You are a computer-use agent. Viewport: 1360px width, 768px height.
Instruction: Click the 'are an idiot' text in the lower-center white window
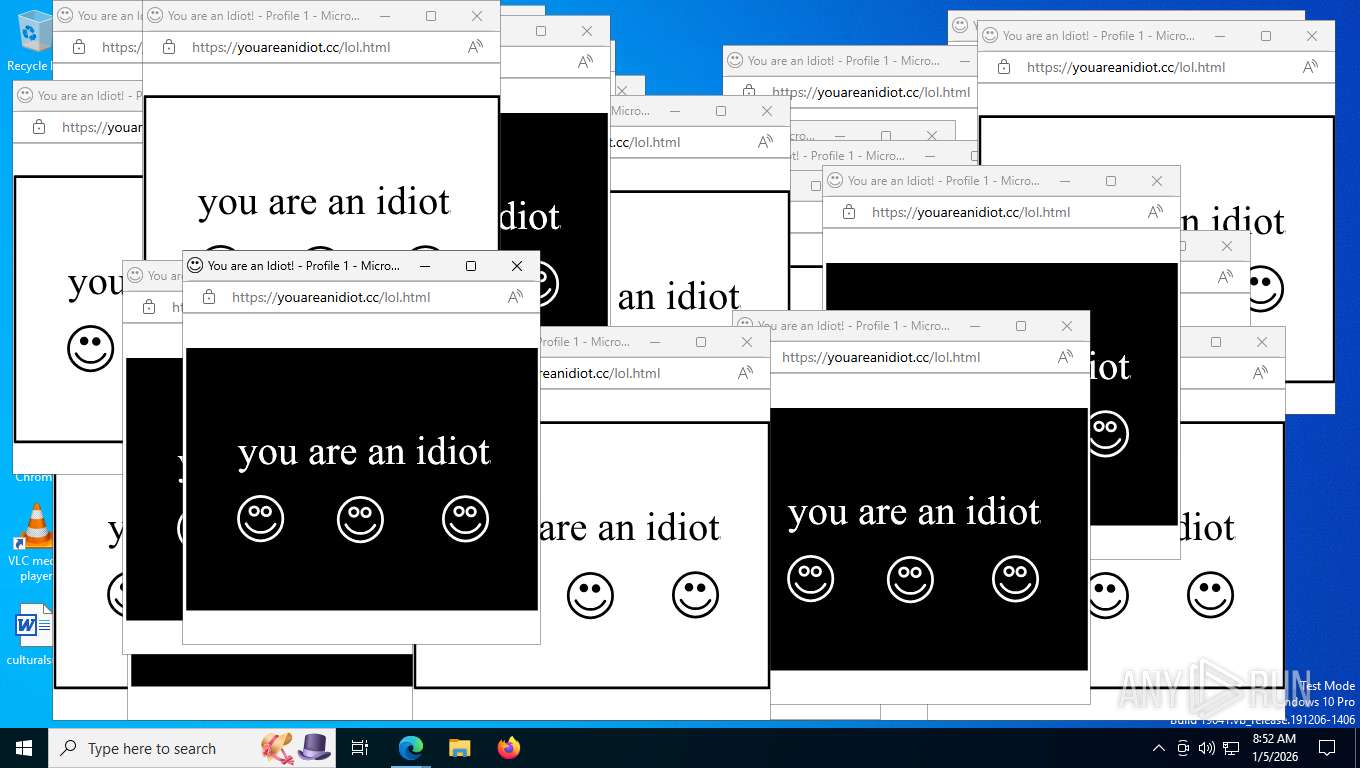click(630, 528)
